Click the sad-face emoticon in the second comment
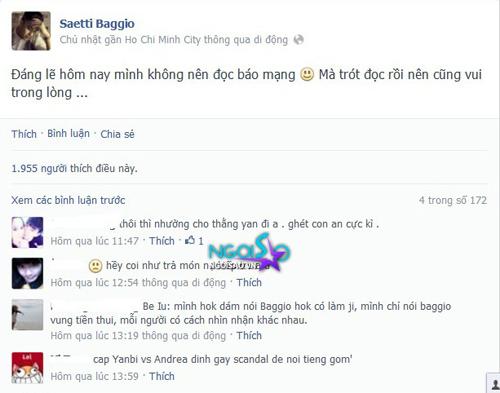The width and height of the screenshot is (500, 393). point(95,266)
